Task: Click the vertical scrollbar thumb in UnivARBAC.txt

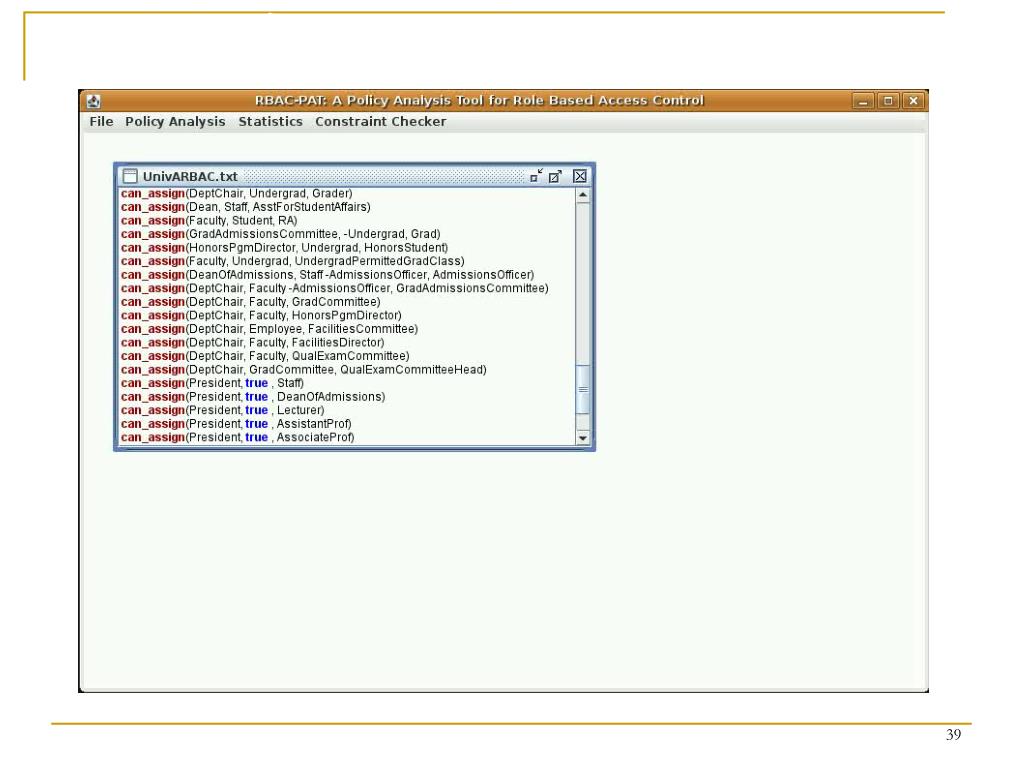Action: (583, 389)
